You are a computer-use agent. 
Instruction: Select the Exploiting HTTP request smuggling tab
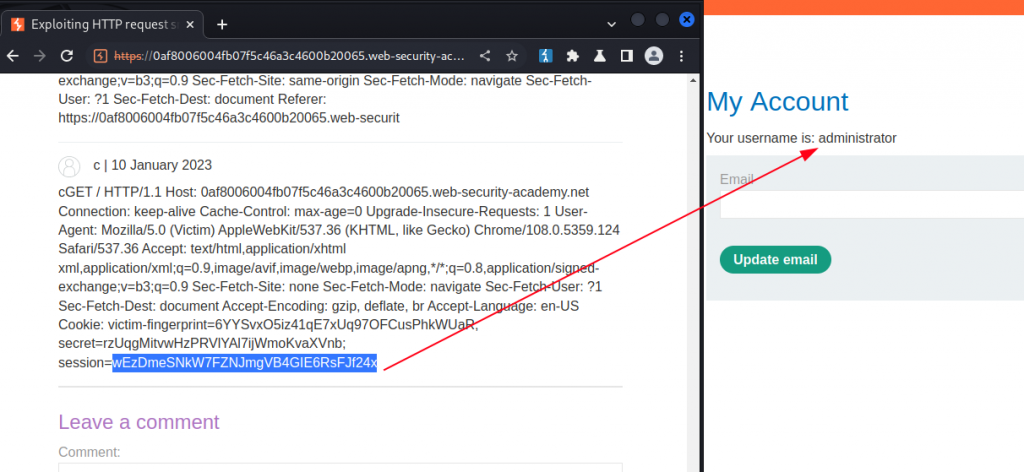[104, 25]
